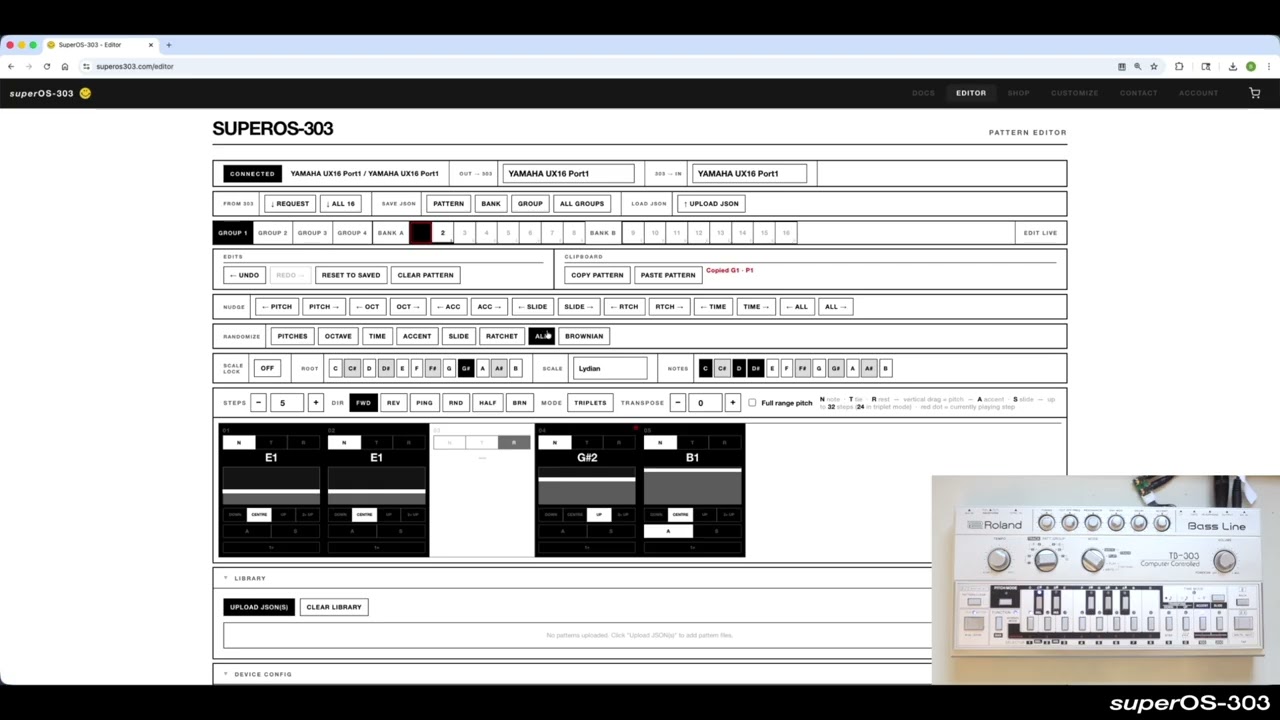Image resolution: width=1280 pixels, height=720 pixels.
Task: Set step 04 to Rest (R)
Action: point(620,442)
